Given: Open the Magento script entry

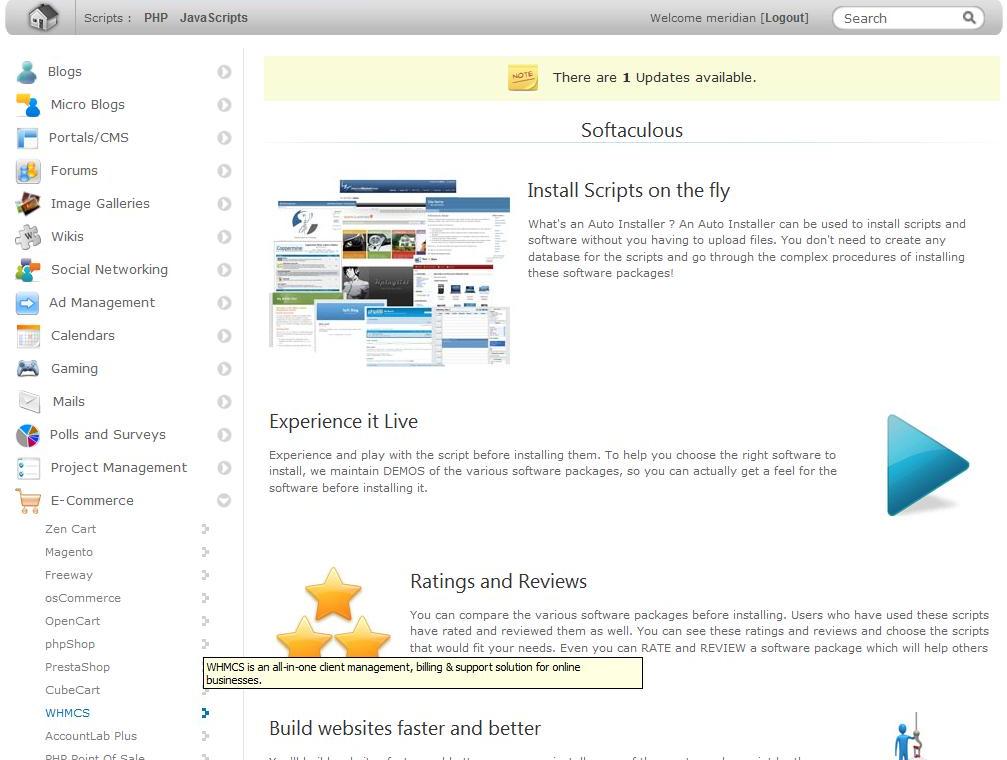Looking at the screenshot, I should (x=69, y=552).
